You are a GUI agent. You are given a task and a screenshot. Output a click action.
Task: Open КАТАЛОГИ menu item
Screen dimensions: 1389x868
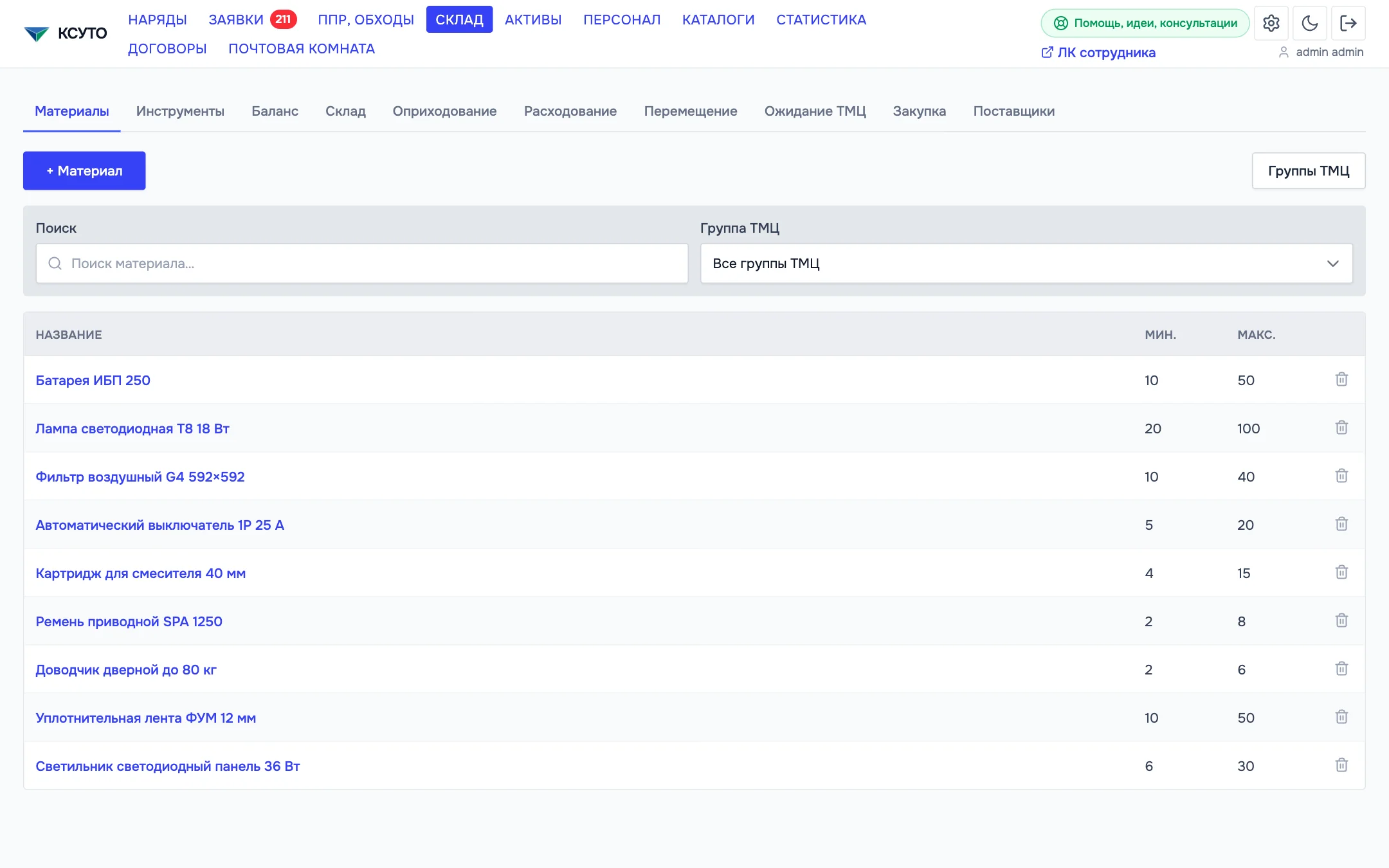pos(718,20)
